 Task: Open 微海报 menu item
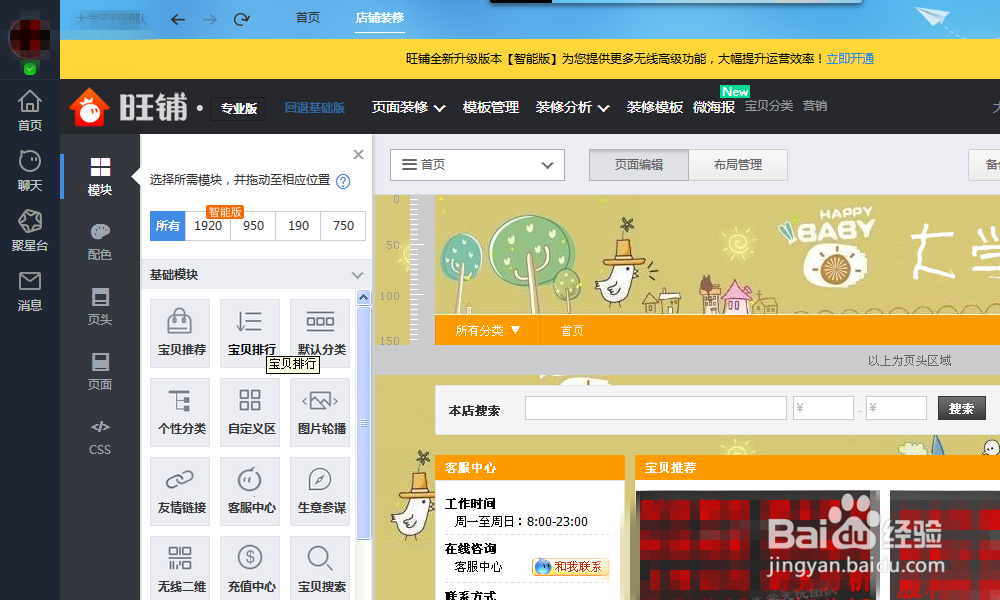pyautogui.click(x=714, y=107)
